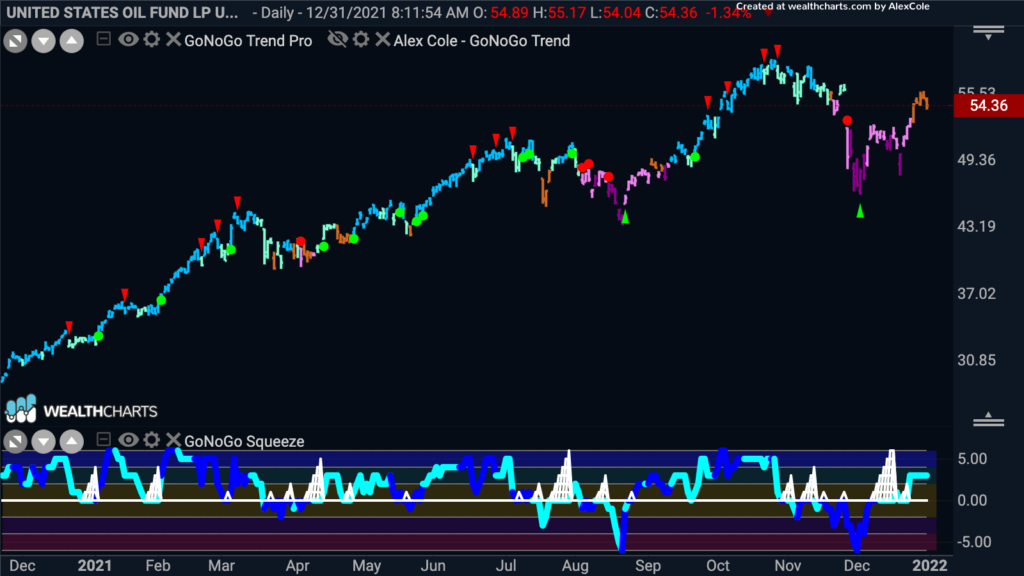Click the GoNoGo Squeeze indicator label
The height and width of the screenshot is (576, 1024).
pos(244,441)
